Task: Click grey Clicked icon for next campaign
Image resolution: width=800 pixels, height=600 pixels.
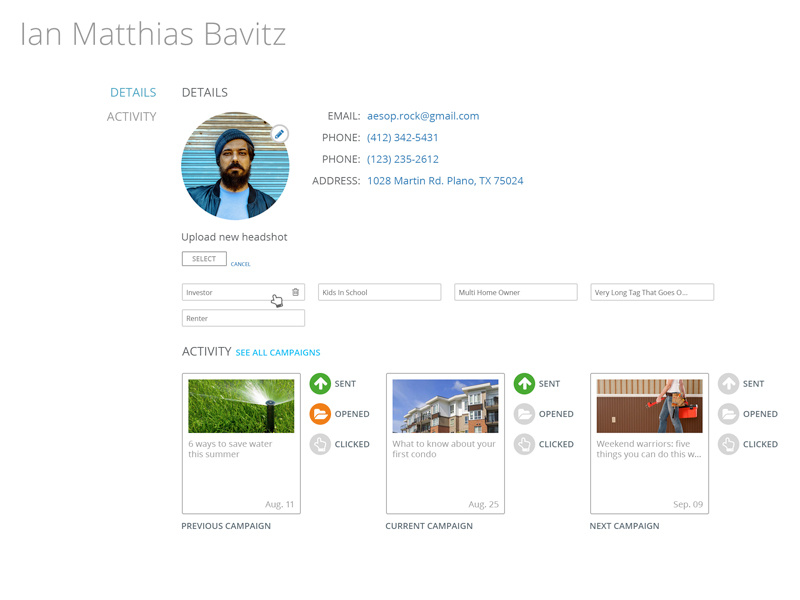Action: tap(728, 444)
